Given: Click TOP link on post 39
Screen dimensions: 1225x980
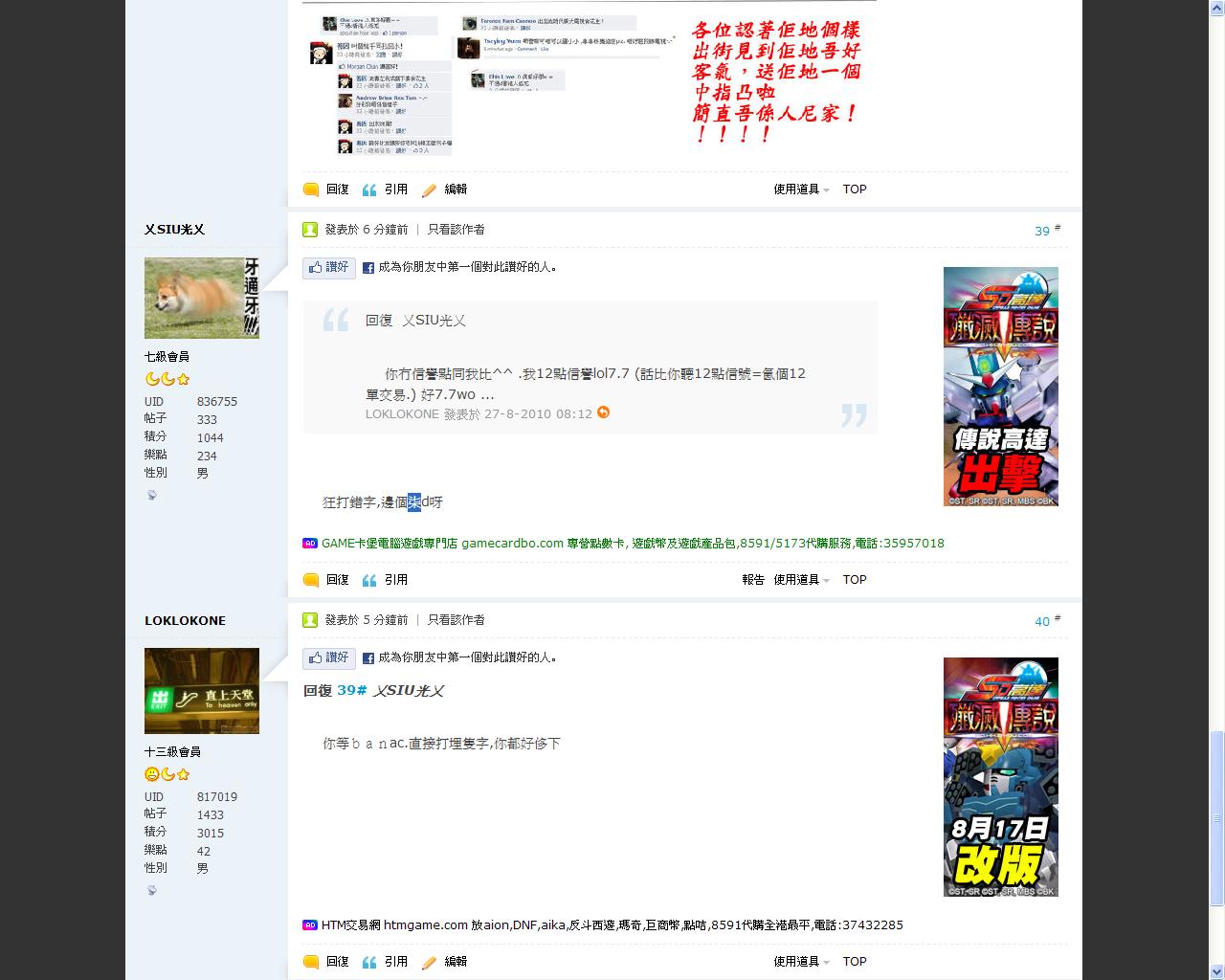Looking at the screenshot, I should 855,580.
